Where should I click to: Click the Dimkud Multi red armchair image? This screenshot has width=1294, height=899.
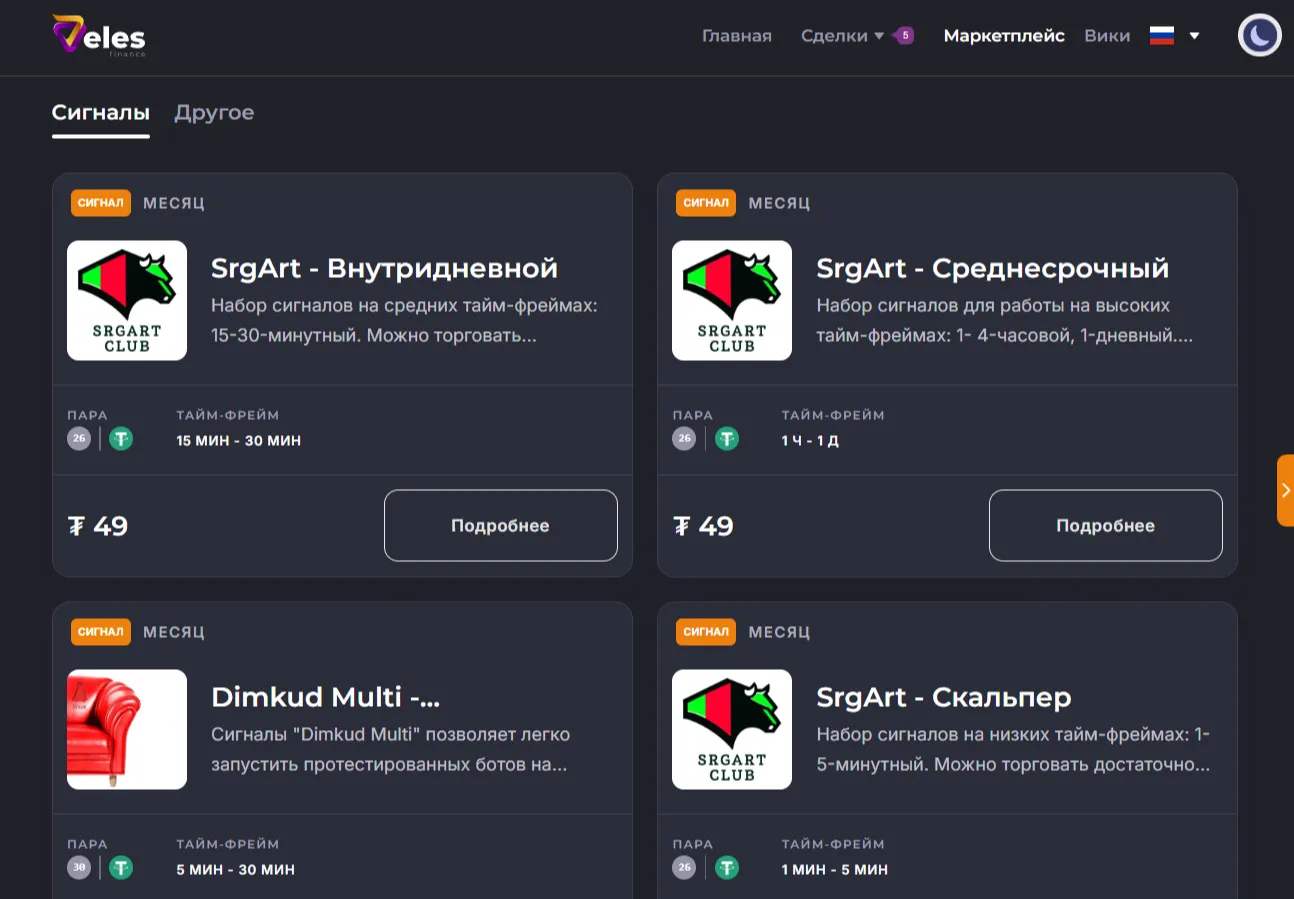pyautogui.click(x=127, y=729)
